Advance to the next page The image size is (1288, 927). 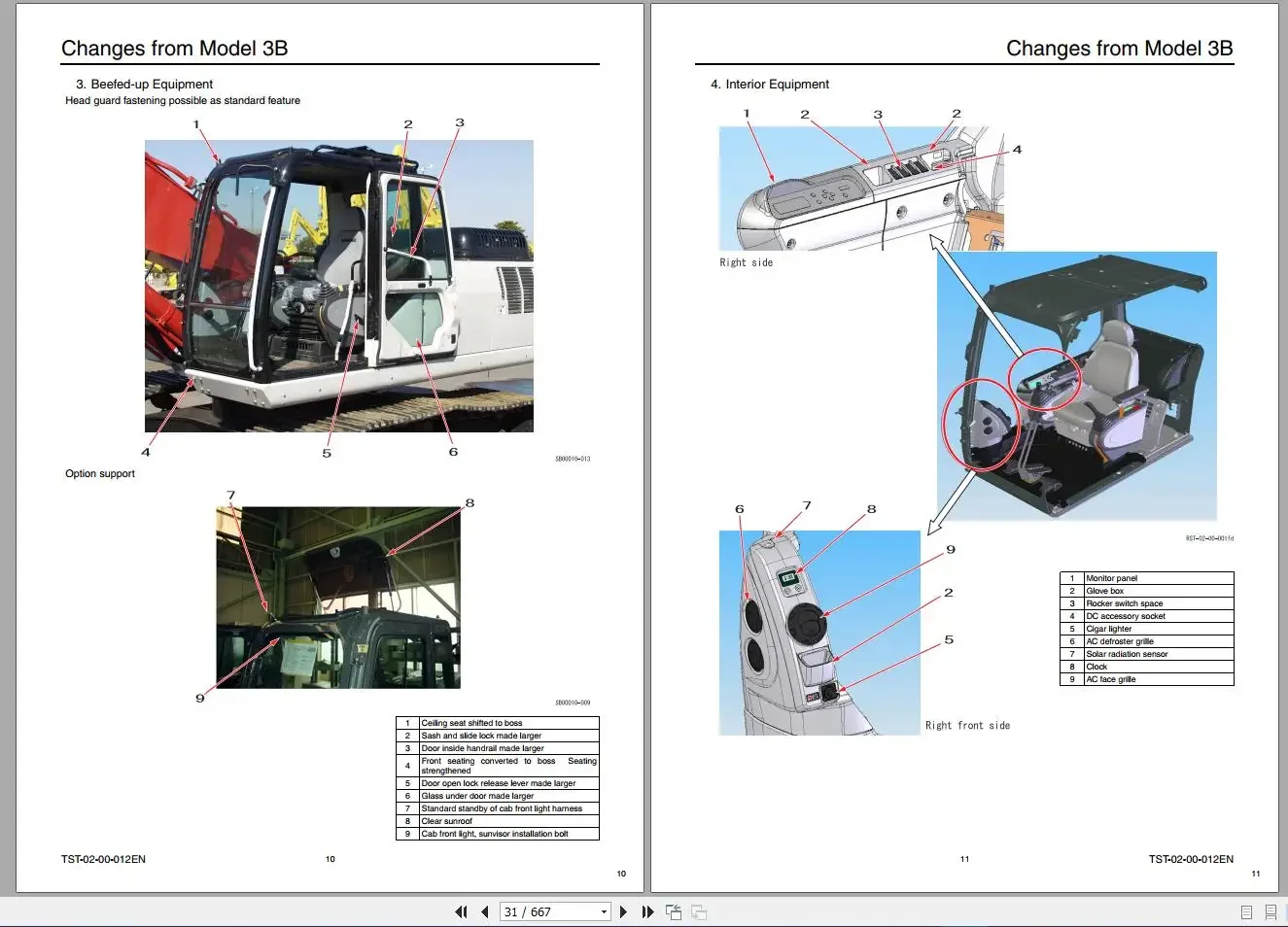623,911
